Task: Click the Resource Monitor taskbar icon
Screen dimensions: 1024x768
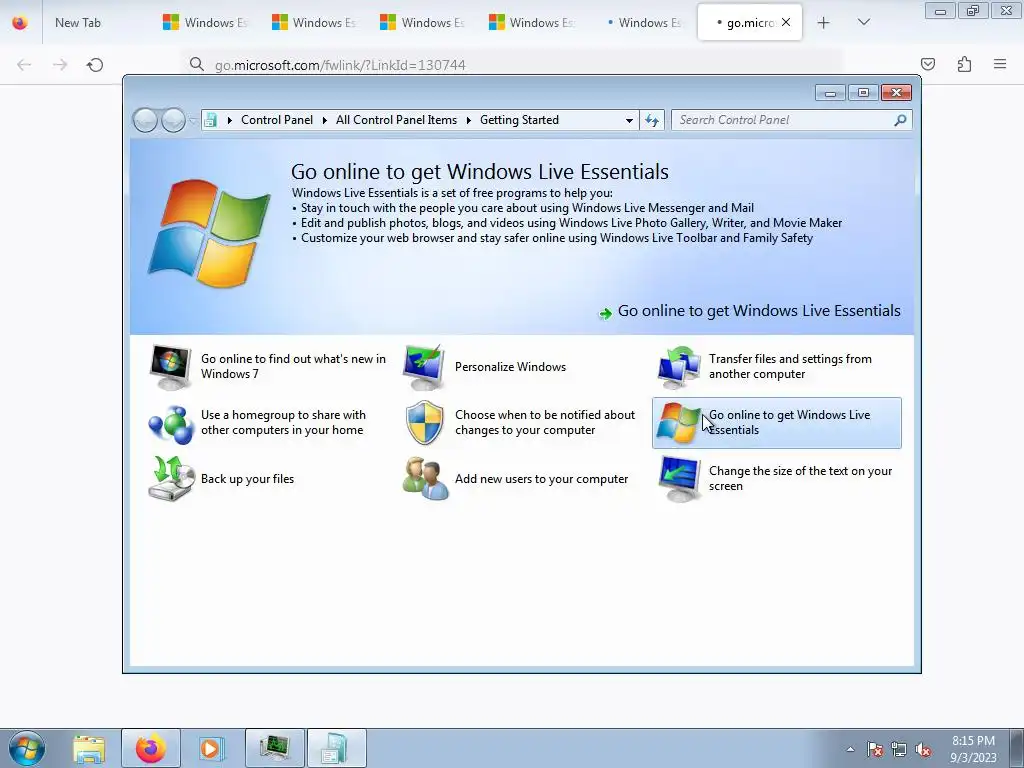Action: pyautogui.click(x=274, y=748)
